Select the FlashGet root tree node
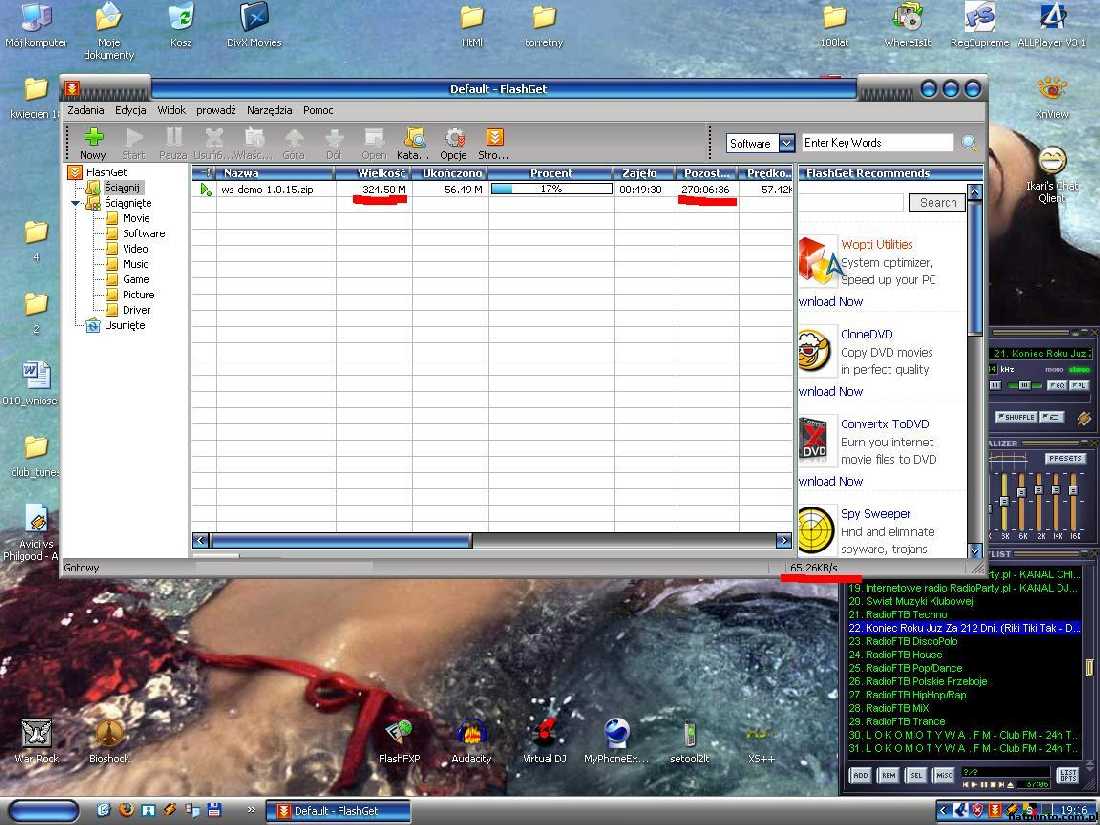Viewport: 1100px width, 825px height. [x=98, y=172]
